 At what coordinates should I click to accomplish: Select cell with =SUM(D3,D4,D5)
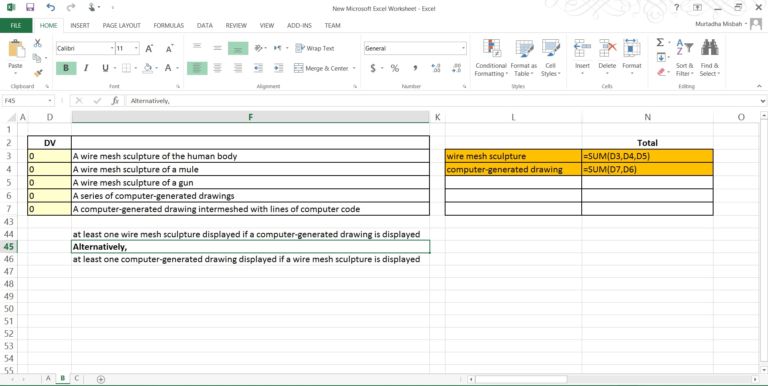point(647,156)
